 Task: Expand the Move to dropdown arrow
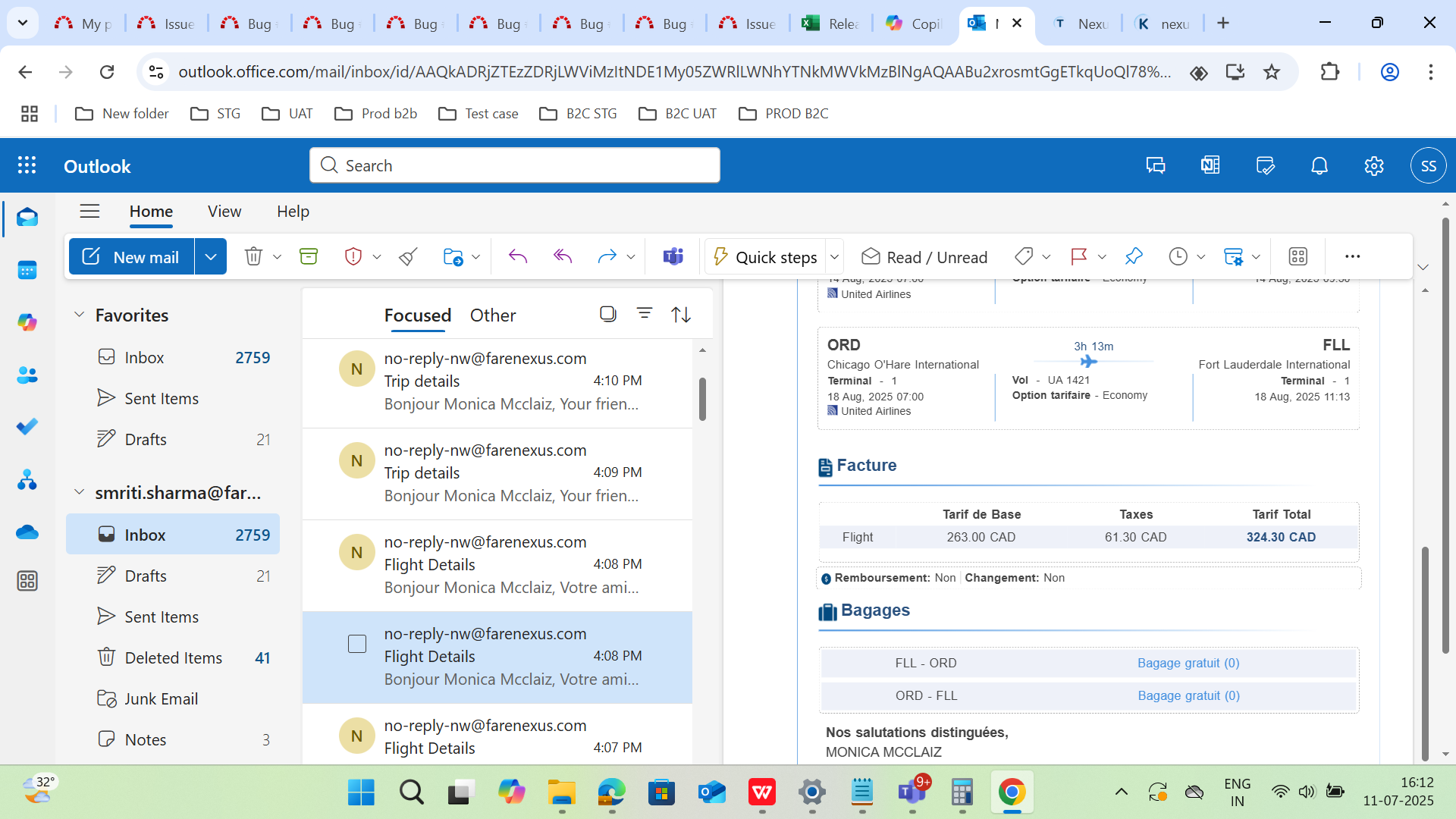[476, 257]
